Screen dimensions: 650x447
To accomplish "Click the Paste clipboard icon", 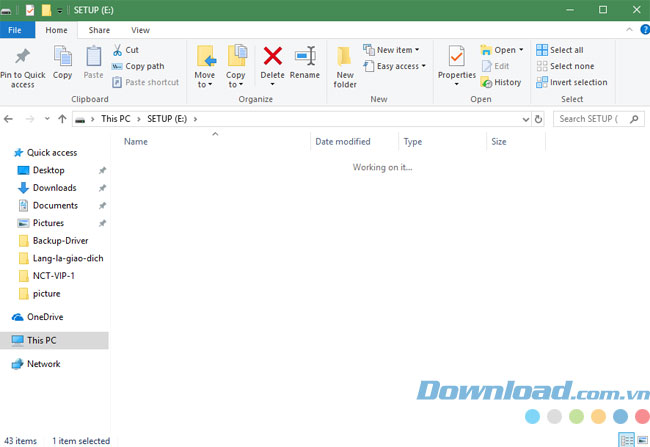I will (x=93, y=56).
